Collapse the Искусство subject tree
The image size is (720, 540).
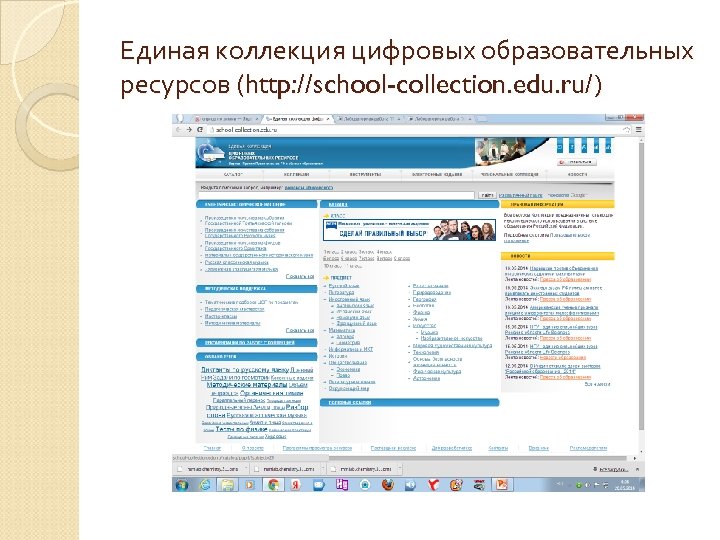coord(409,326)
